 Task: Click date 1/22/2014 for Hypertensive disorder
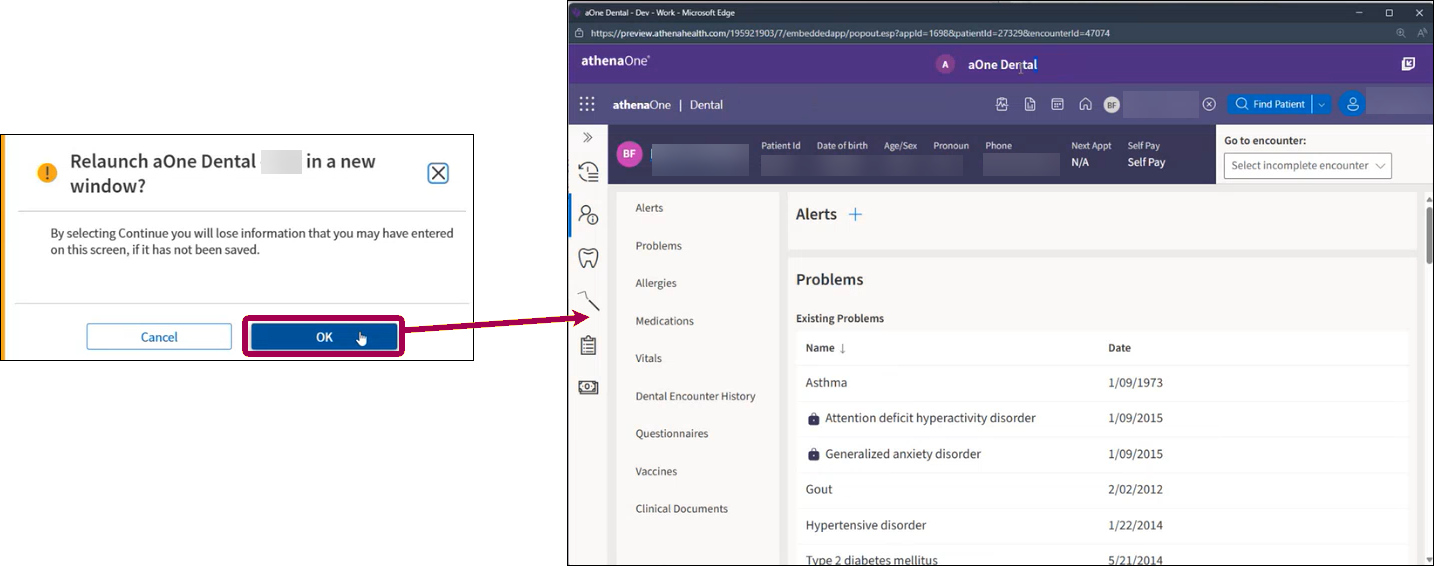tap(1135, 525)
